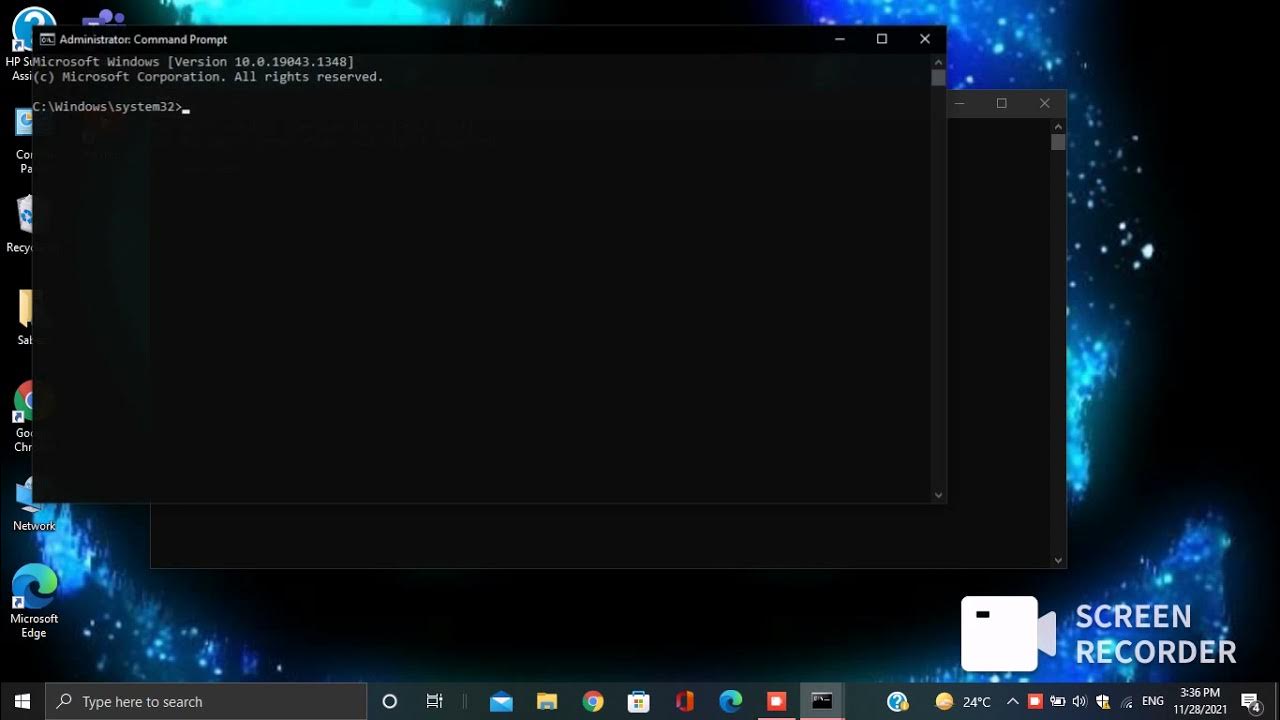Viewport: 1280px width, 720px height.
Task: Open the battery power tray icon
Action: pyautogui.click(x=1058, y=702)
